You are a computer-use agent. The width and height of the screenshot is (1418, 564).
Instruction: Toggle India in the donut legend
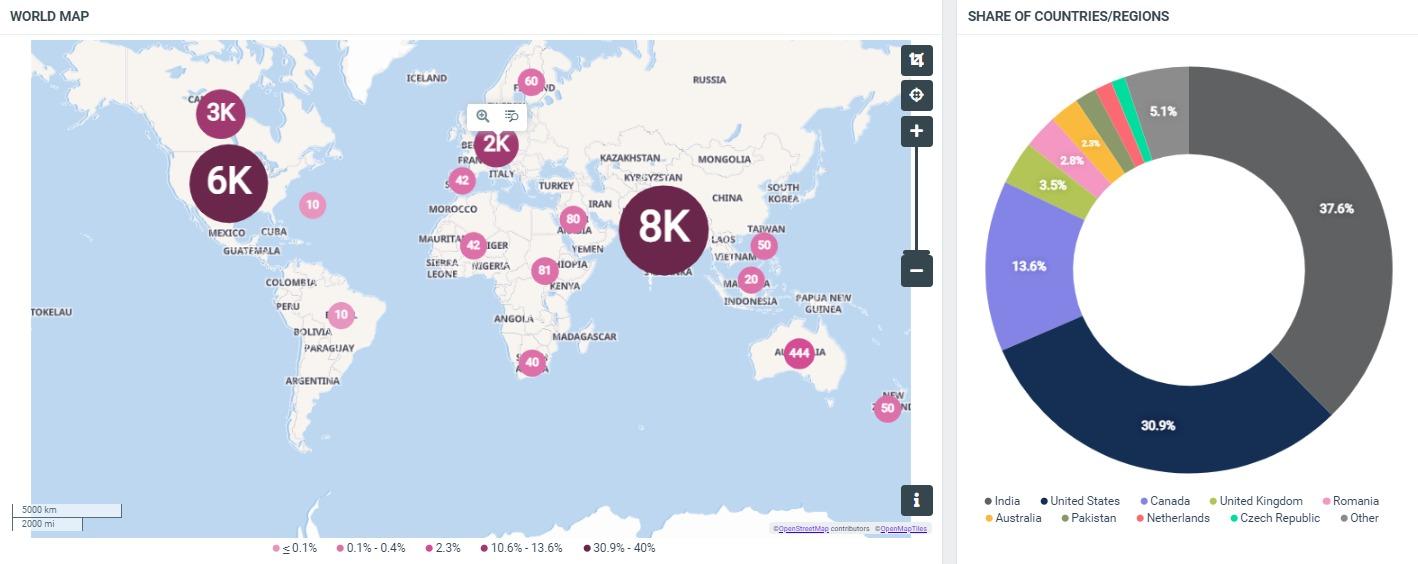click(1001, 501)
